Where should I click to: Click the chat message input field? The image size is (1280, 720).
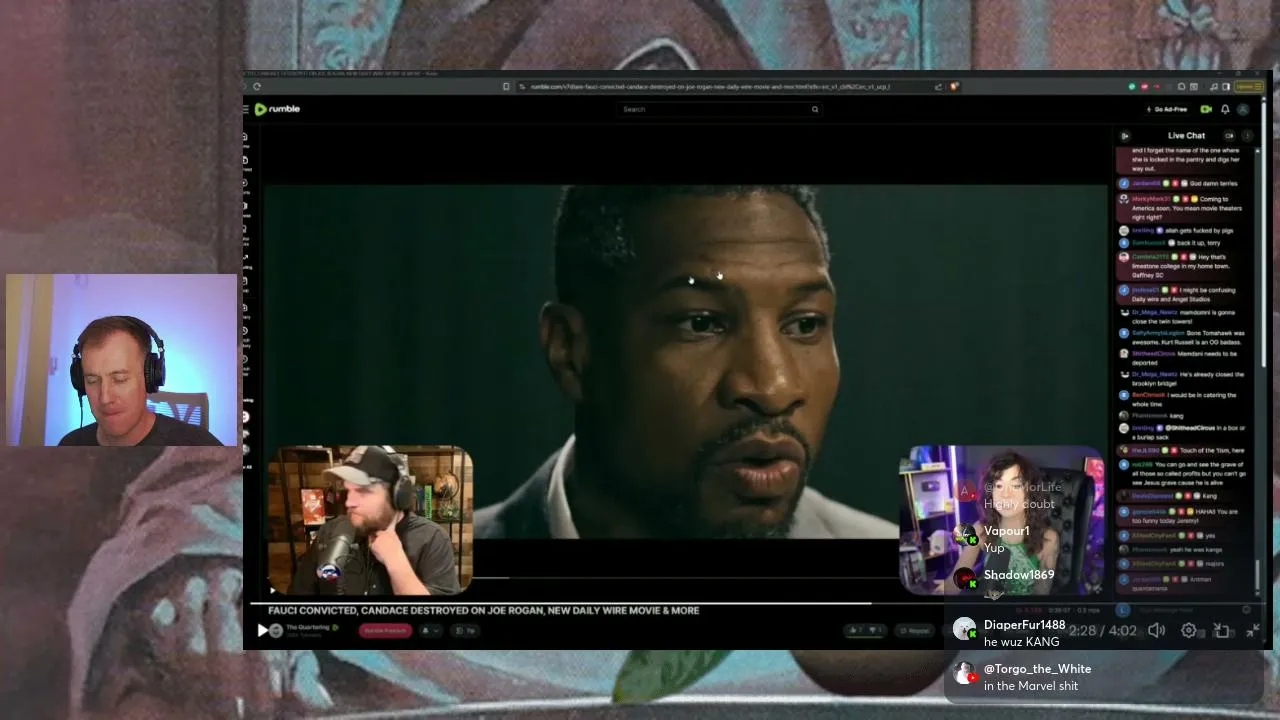(1185, 609)
